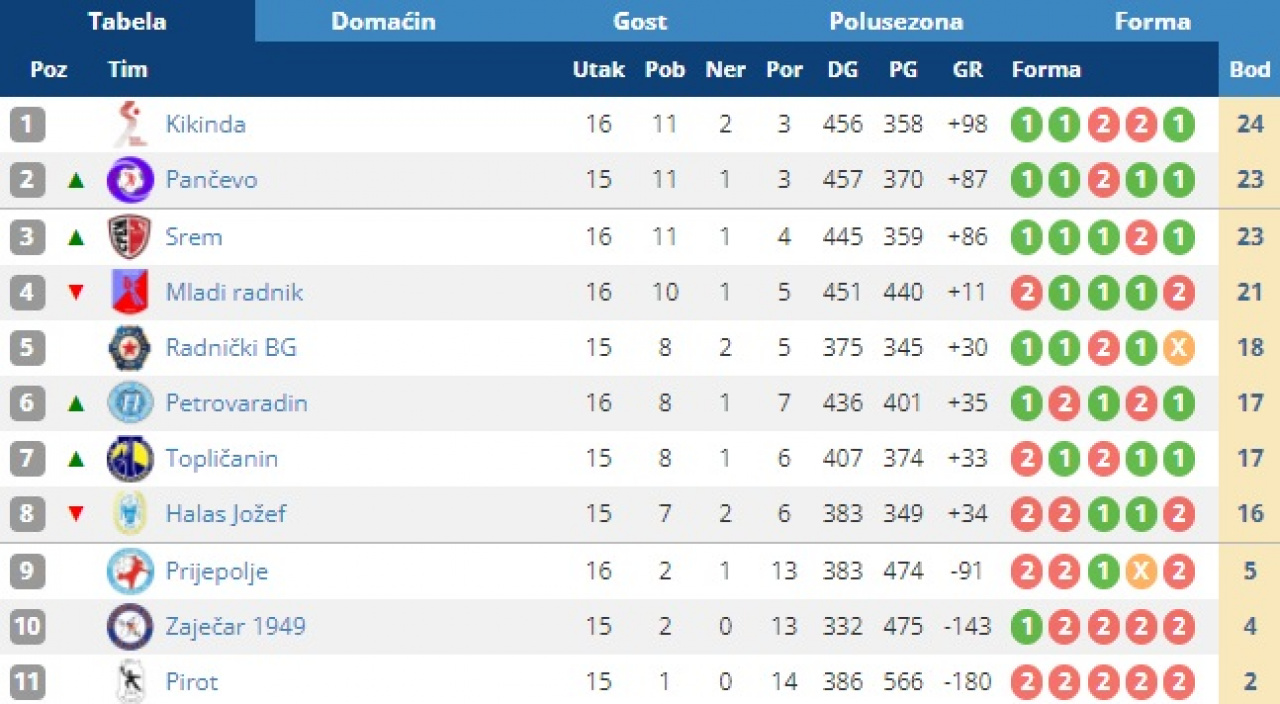Open the Halas Jožef team link
The width and height of the screenshot is (1280, 704).
(226, 514)
